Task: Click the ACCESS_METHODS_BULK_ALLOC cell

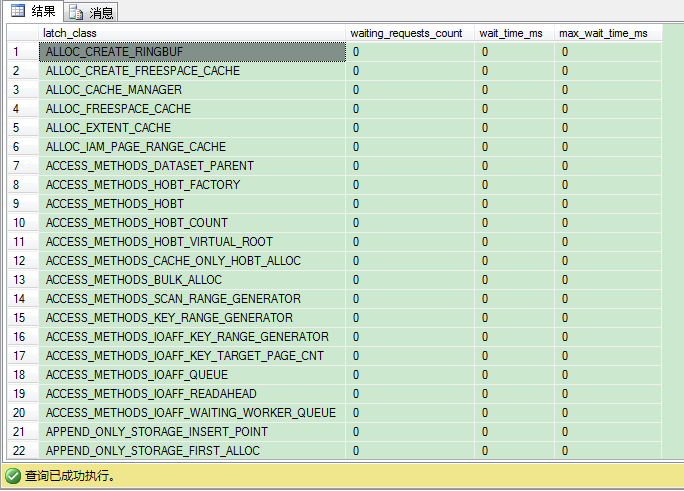Action: point(192,280)
